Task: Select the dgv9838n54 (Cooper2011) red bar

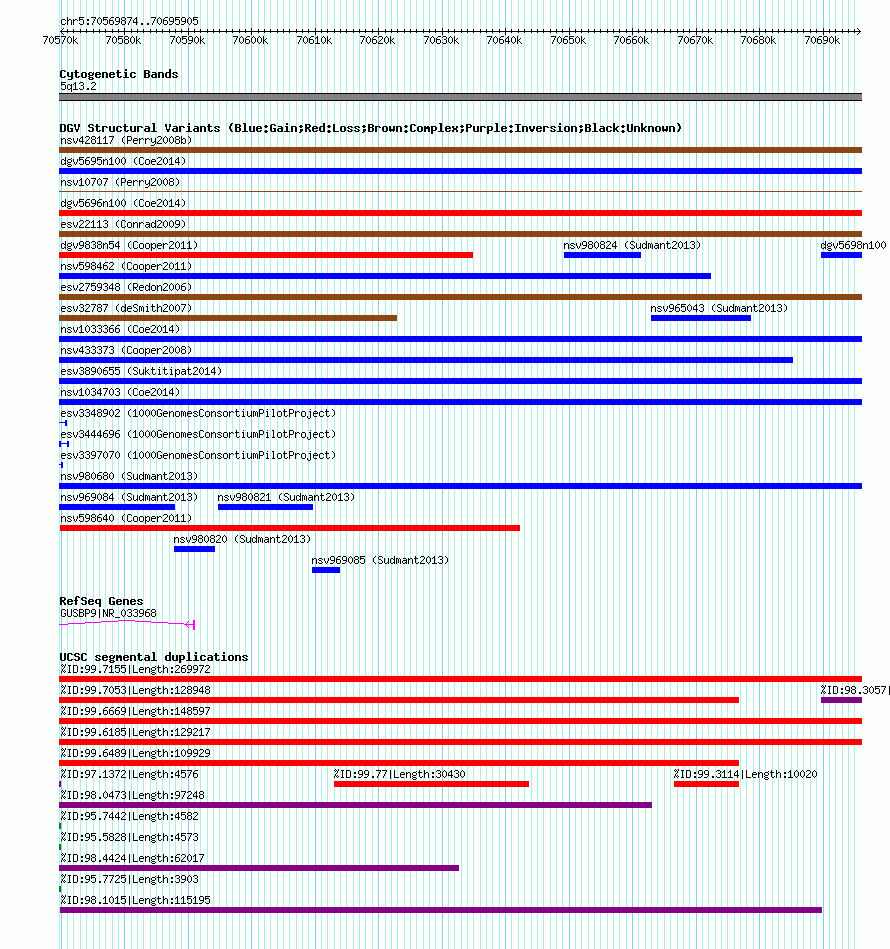Action: [266, 255]
